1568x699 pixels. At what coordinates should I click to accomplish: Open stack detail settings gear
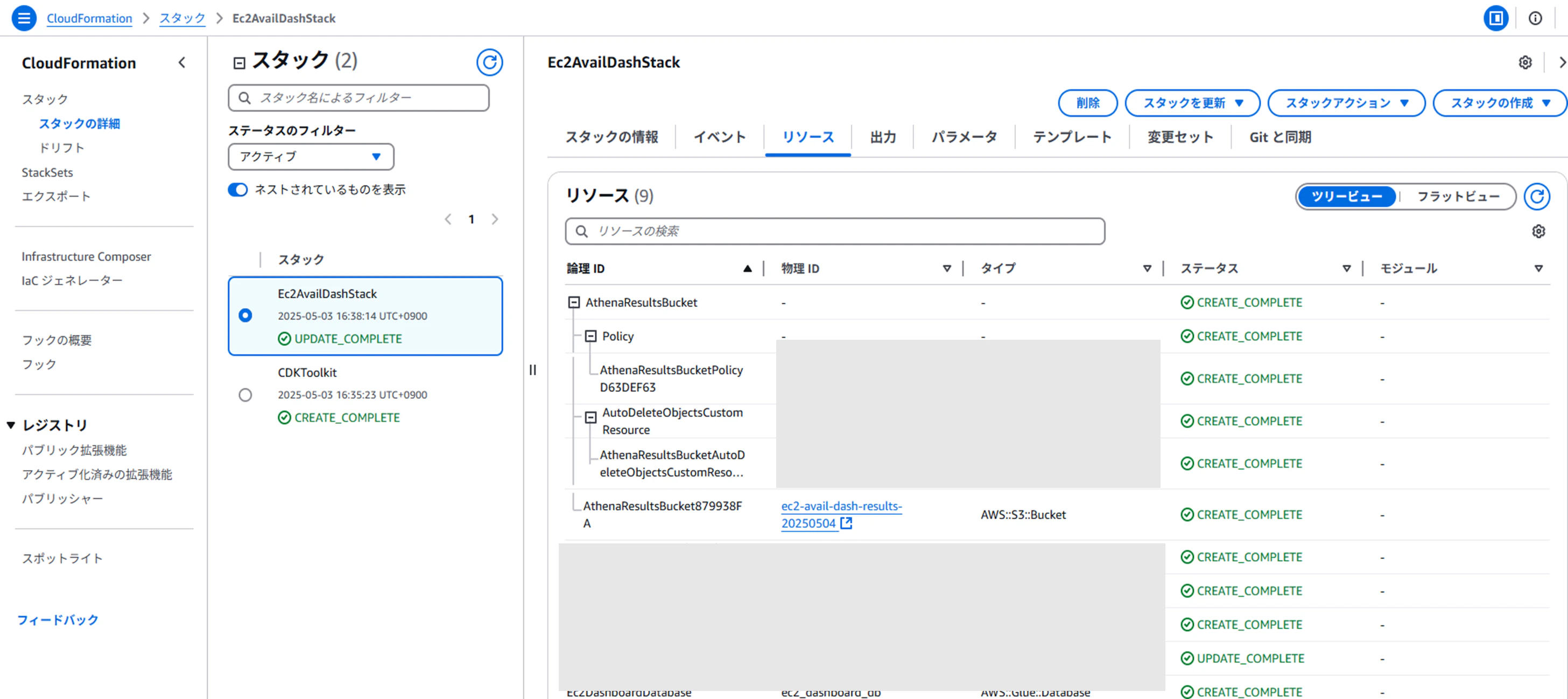[x=1525, y=62]
